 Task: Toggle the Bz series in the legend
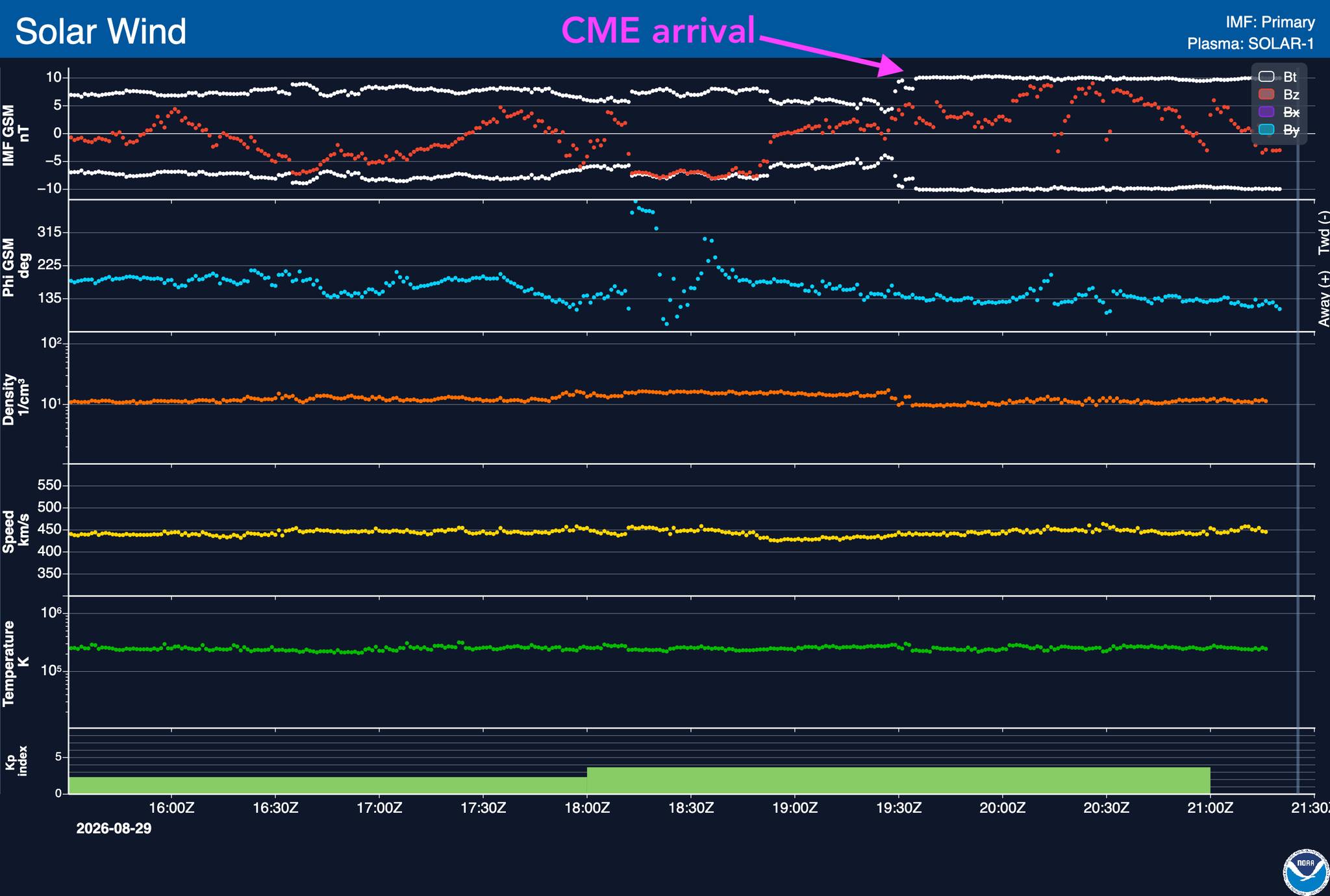coord(1277,95)
